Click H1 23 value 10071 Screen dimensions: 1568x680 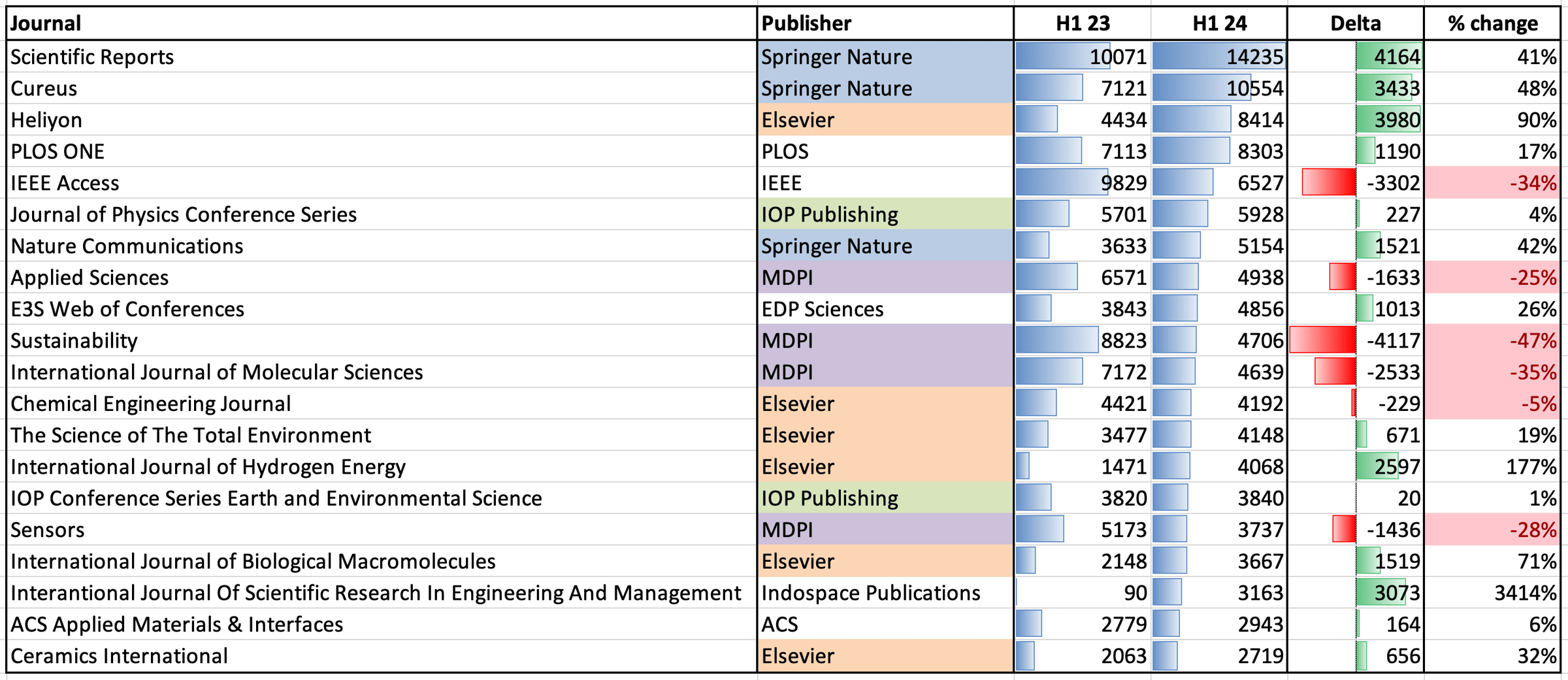(x=1083, y=57)
